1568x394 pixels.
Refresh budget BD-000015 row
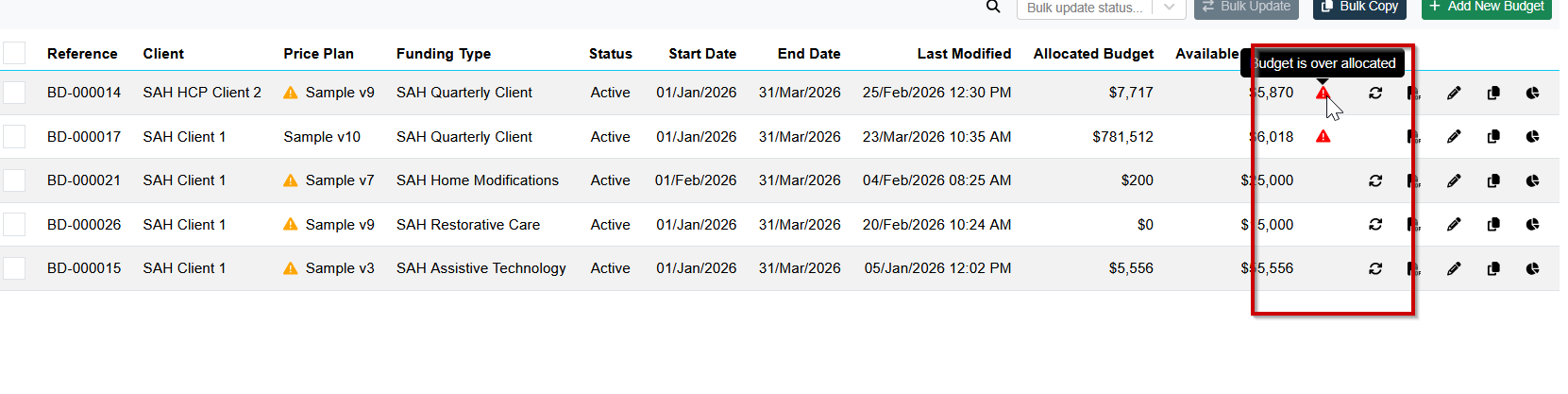1375,268
